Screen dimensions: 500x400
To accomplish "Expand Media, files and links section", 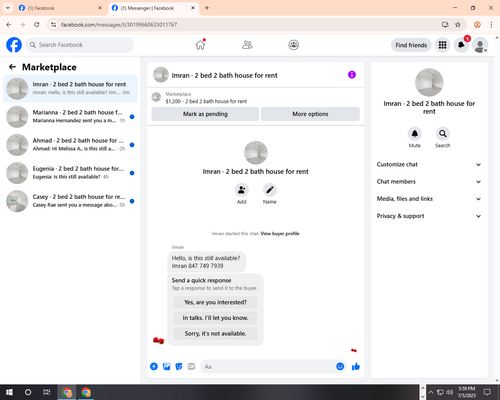I will [429, 199].
